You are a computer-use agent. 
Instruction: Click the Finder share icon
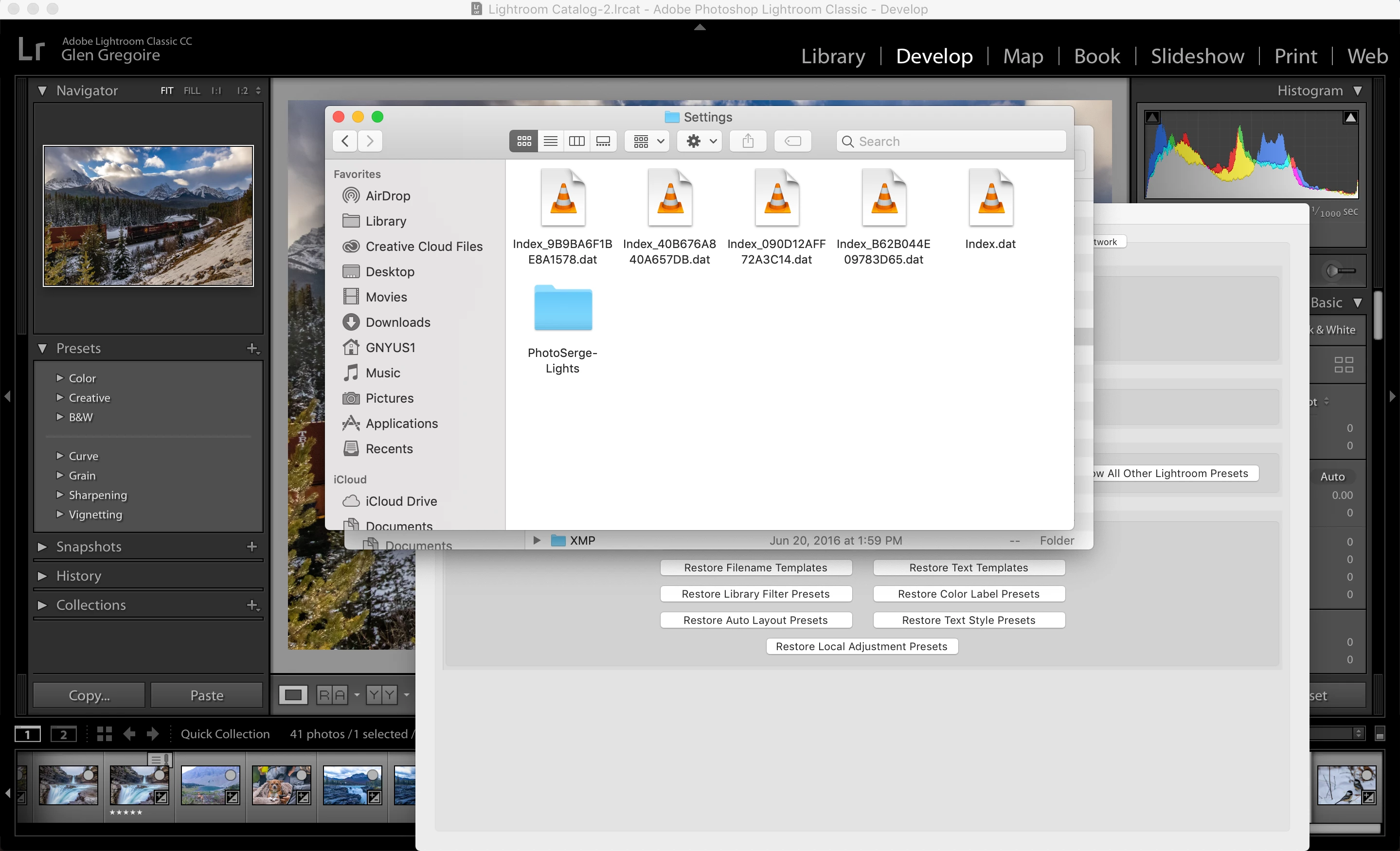tap(748, 141)
